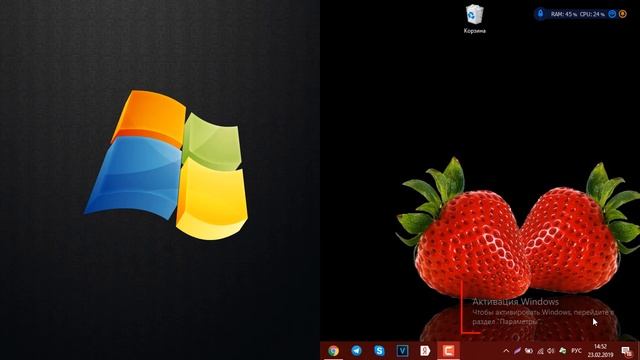Open the battery status tray icon
Viewport: 640px width, 360px height.
[x=529, y=351]
